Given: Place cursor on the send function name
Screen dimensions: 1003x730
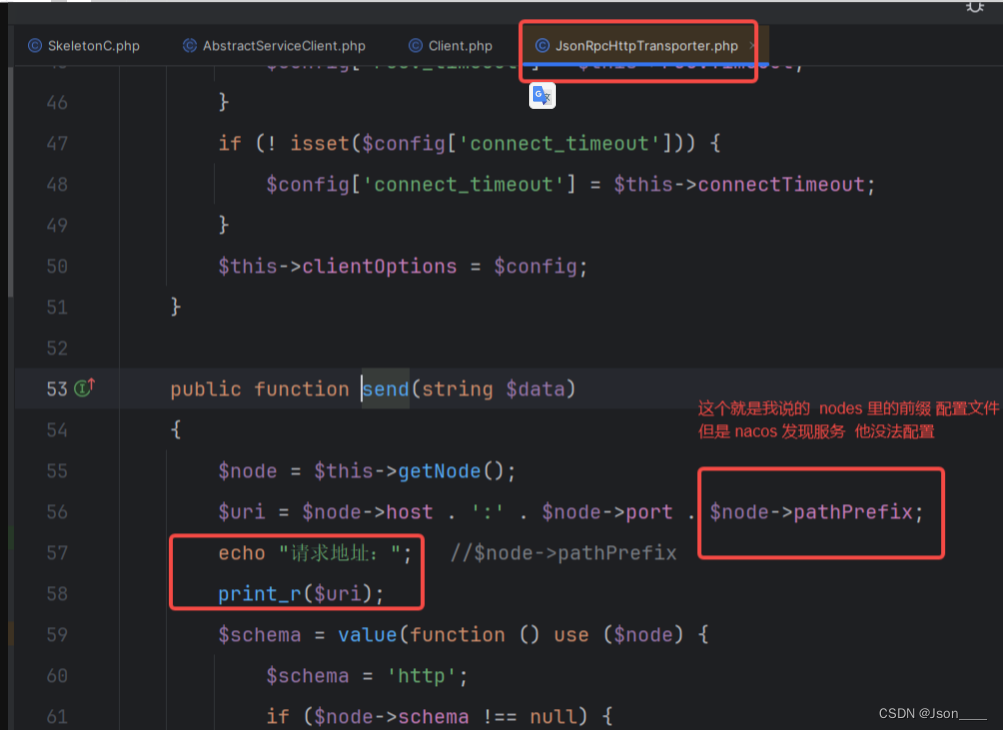Looking at the screenshot, I should (x=385, y=388).
